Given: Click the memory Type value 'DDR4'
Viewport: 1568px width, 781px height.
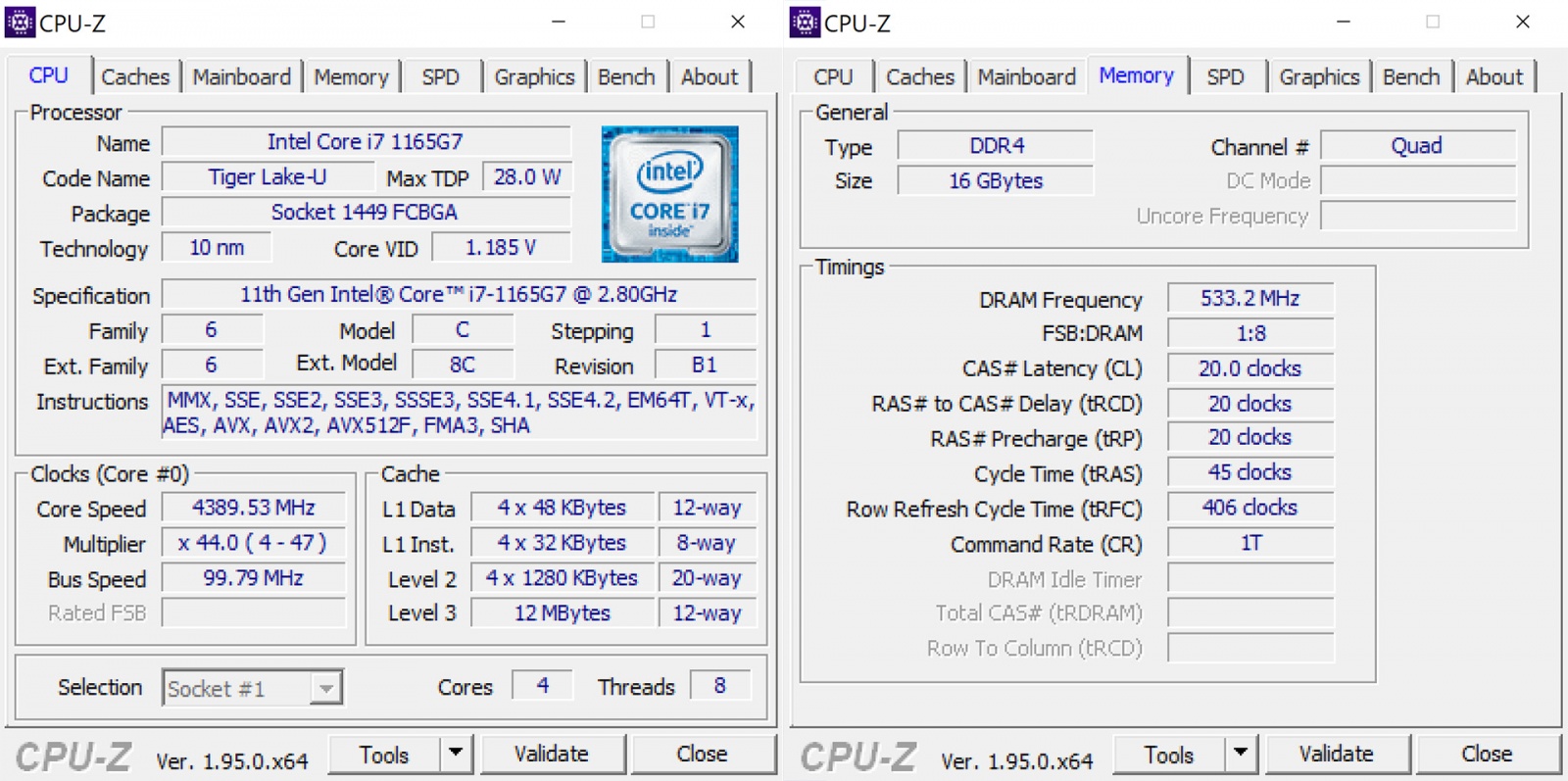Looking at the screenshot, I should [996, 146].
